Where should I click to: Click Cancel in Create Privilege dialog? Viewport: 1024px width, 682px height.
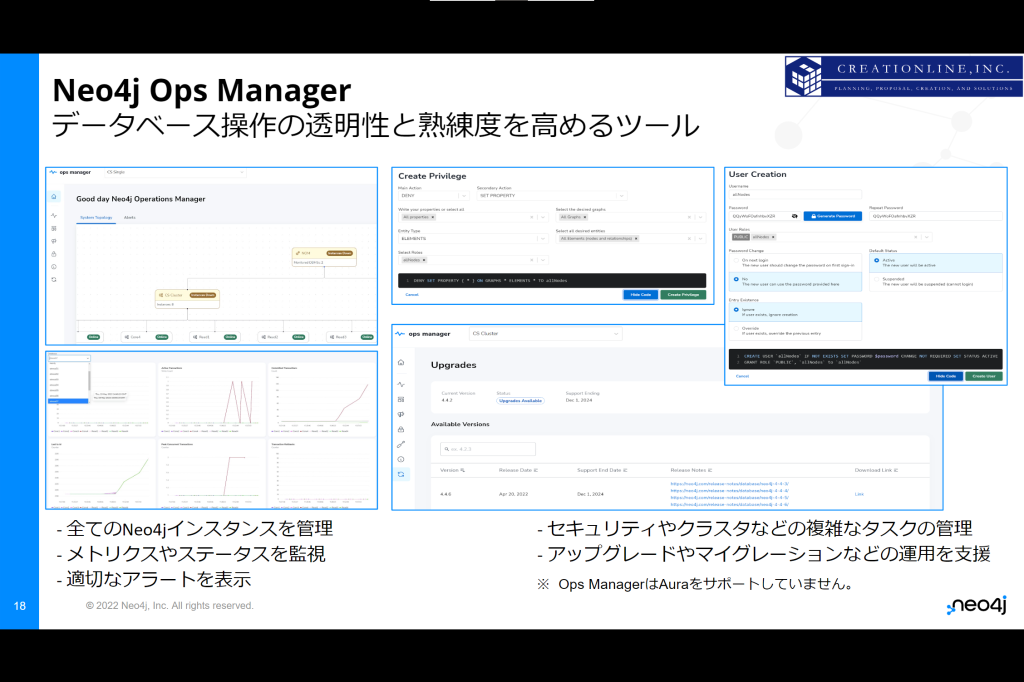tap(411, 295)
